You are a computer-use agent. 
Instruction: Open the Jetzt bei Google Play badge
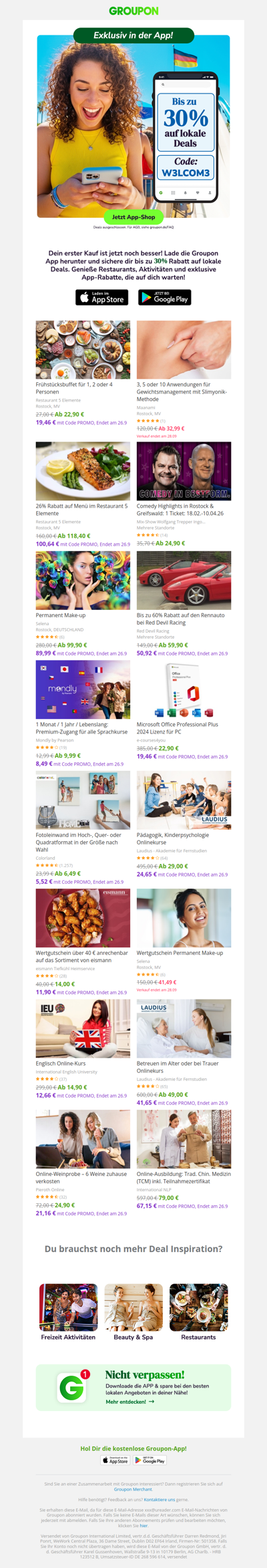165,297
